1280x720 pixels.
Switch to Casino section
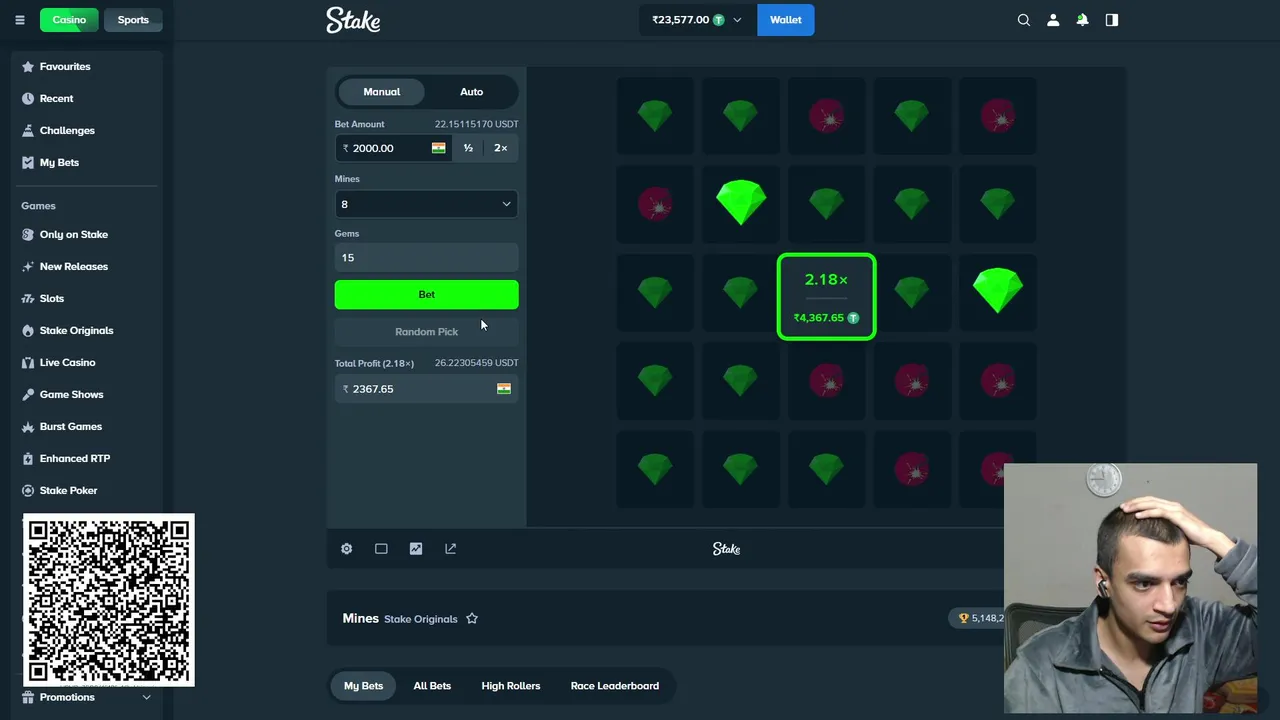[69, 20]
